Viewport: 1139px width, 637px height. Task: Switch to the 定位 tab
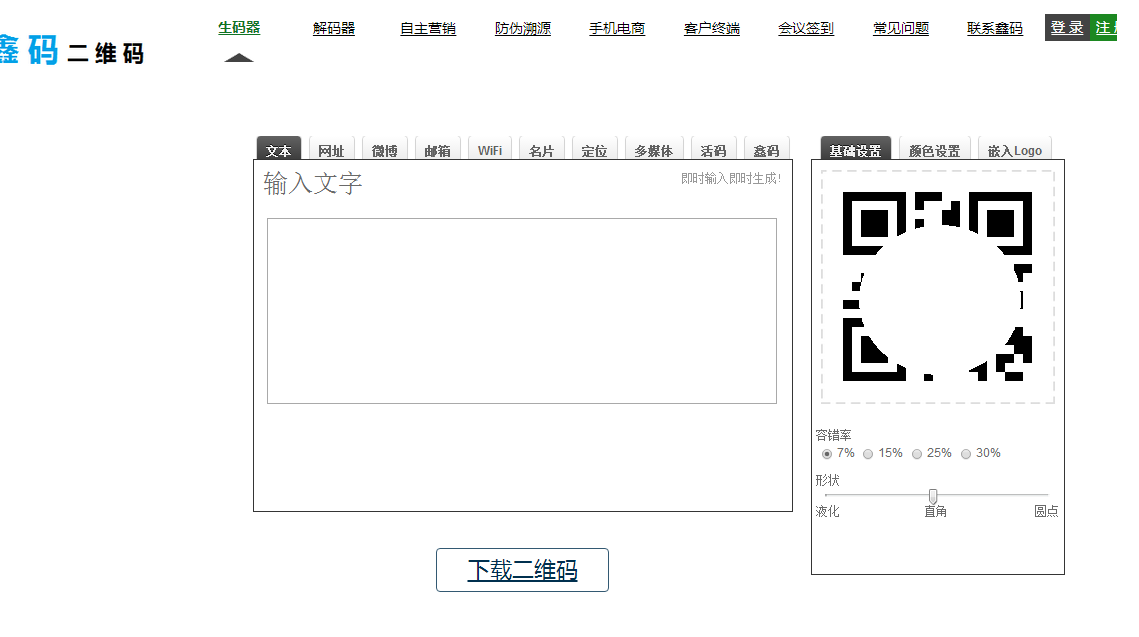pyautogui.click(x=594, y=149)
